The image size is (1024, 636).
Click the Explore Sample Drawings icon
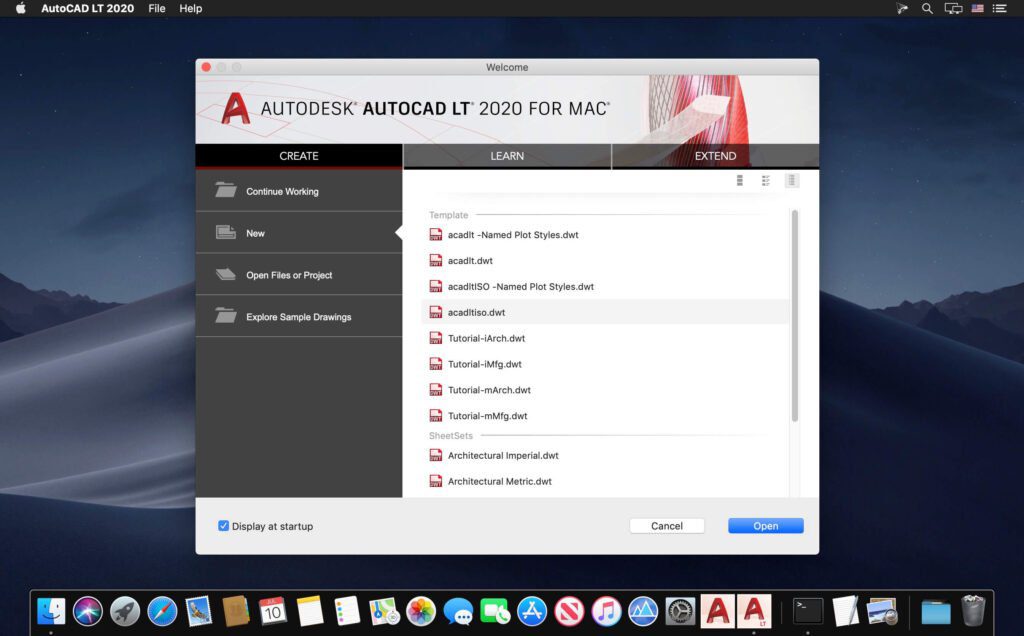(x=224, y=315)
